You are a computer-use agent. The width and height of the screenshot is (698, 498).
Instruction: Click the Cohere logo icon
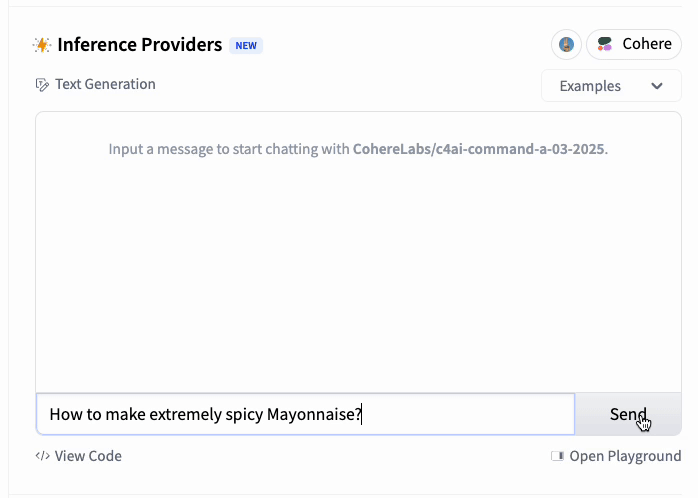point(605,45)
